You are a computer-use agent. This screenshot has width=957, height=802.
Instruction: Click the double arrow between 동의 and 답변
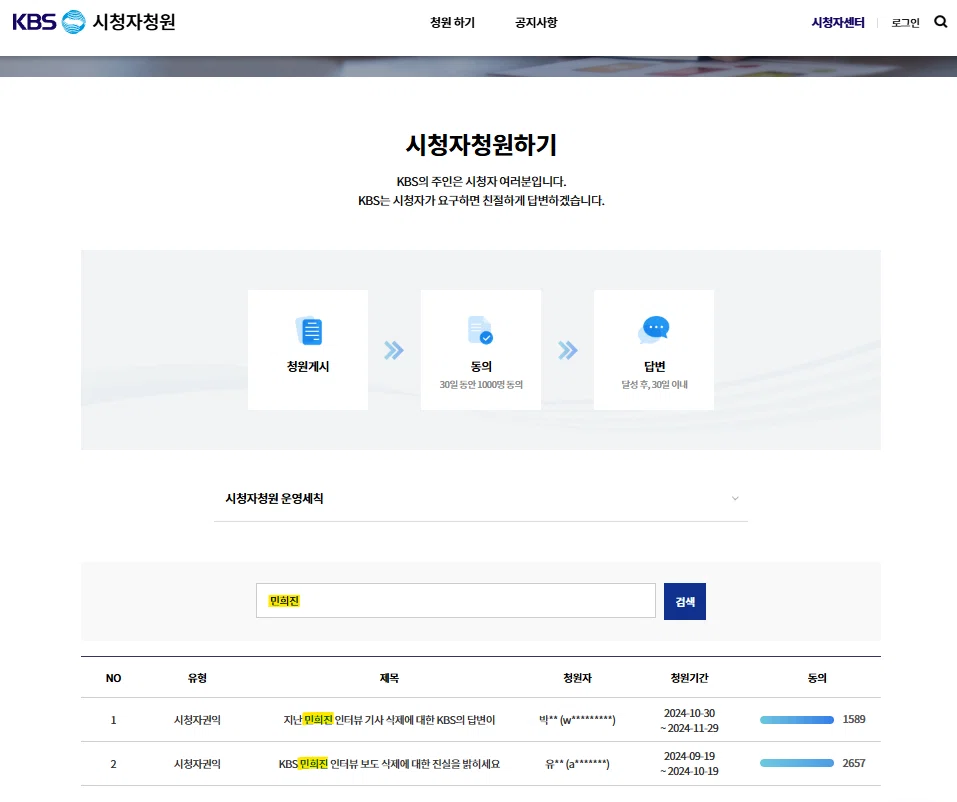pos(568,350)
